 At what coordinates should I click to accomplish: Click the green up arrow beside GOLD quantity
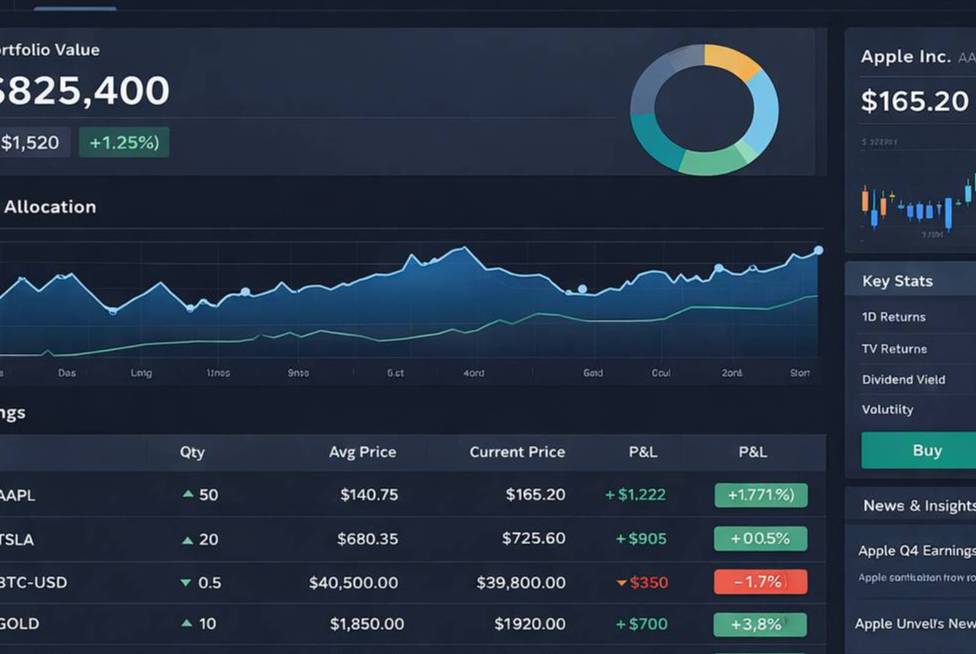(x=187, y=623)
